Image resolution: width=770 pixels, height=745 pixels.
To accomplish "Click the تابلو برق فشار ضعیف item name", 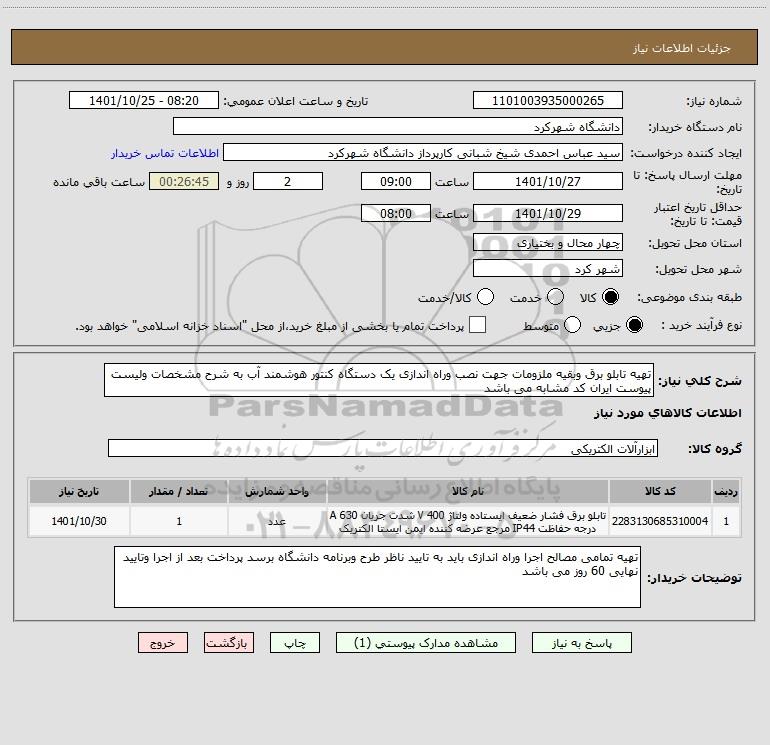I will (x=468, y=522).
